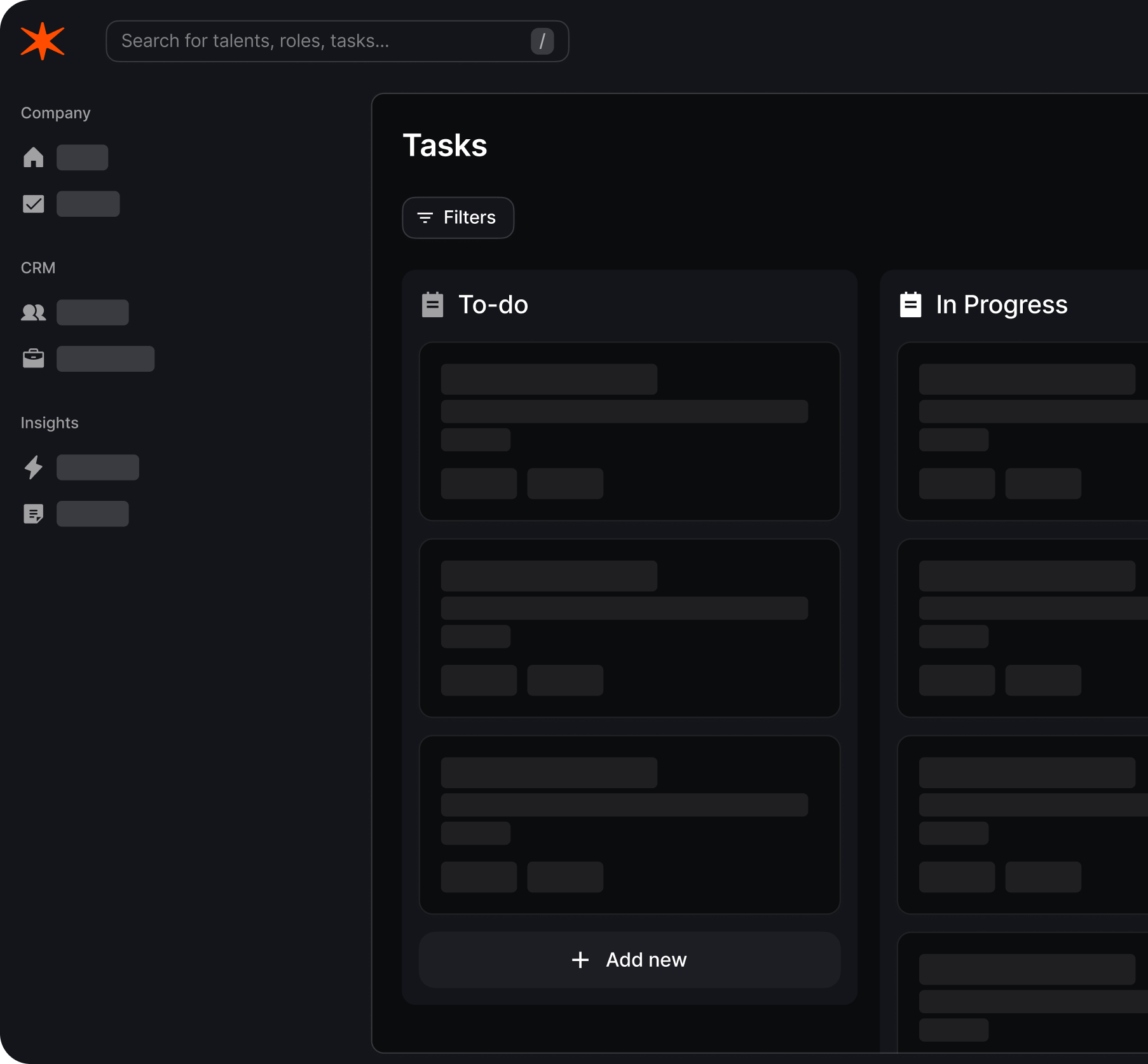This screenshot has width=1148, height=1064.
Task: Click the To-do column heading
Action: (493, 304)
